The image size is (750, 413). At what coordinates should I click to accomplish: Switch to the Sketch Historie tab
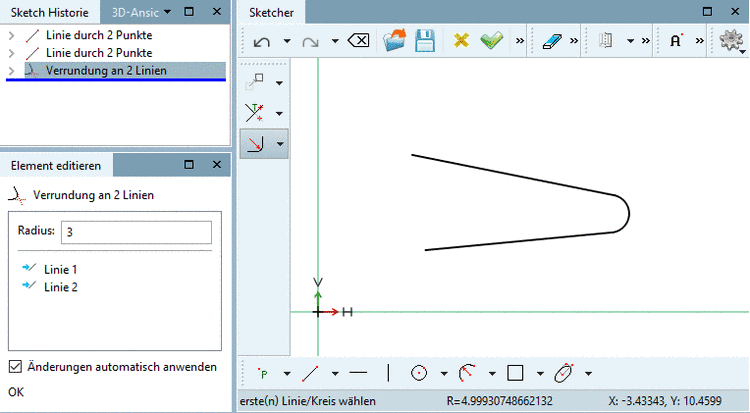point(50,12)
